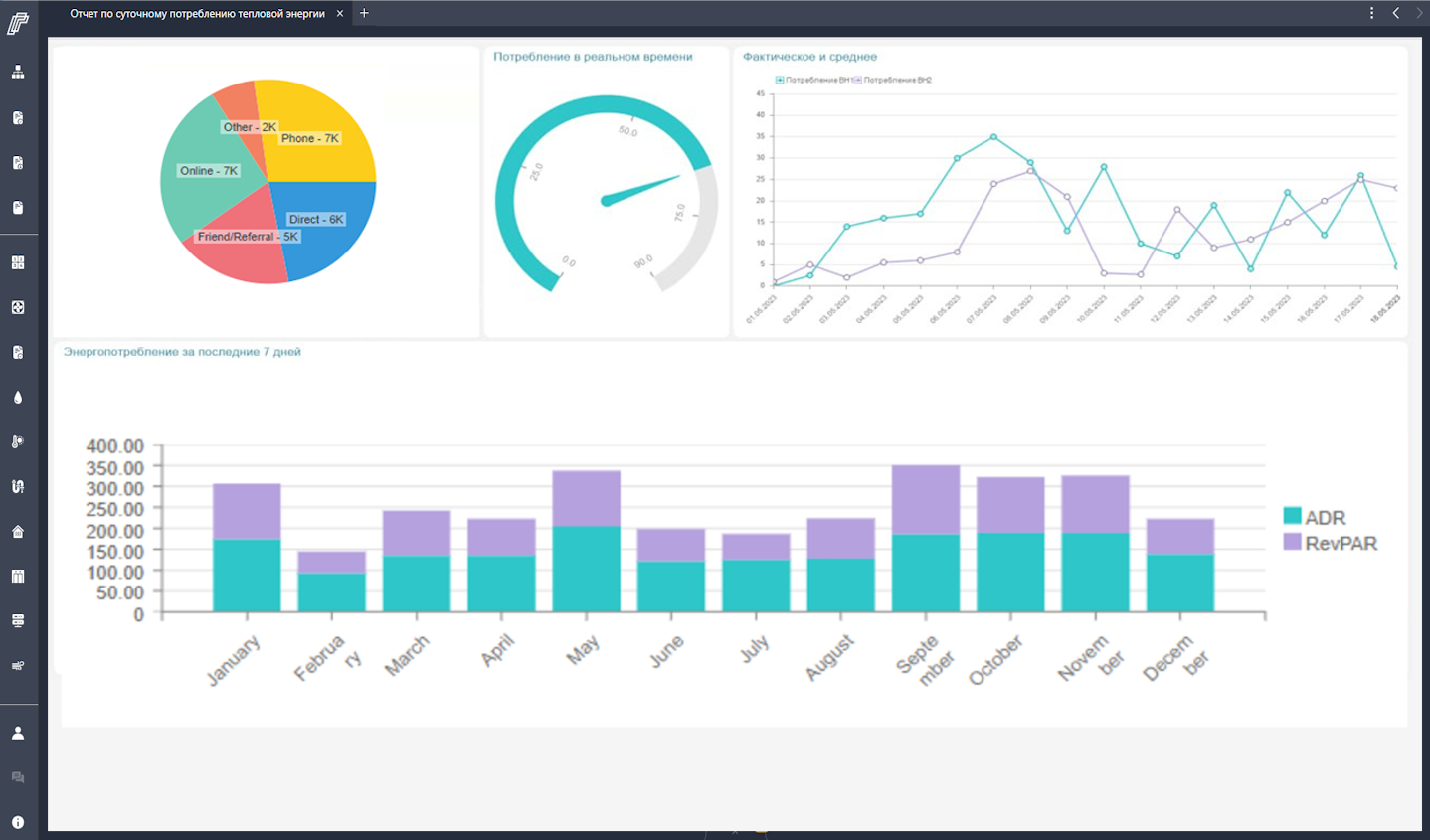This screenshot has width=1430, height=840.
Task: Open the house icon in sidebar
Action: coord(18,531)
